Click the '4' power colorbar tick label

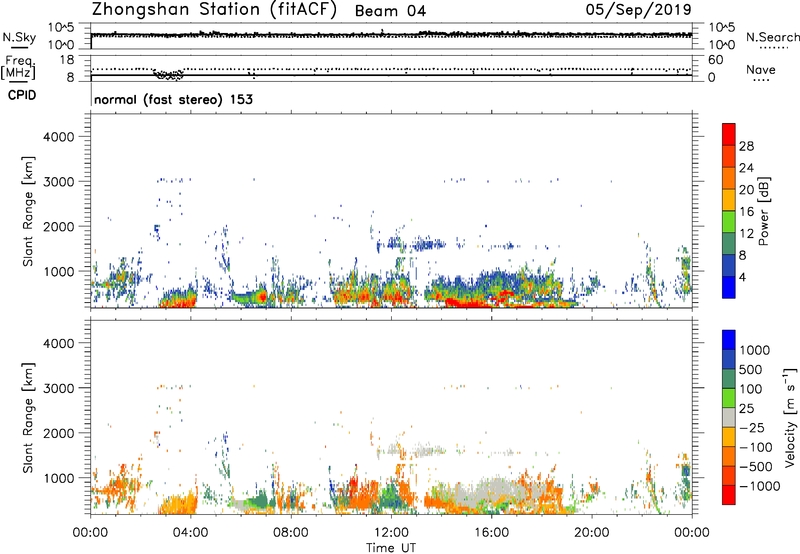tap(743, 277)
